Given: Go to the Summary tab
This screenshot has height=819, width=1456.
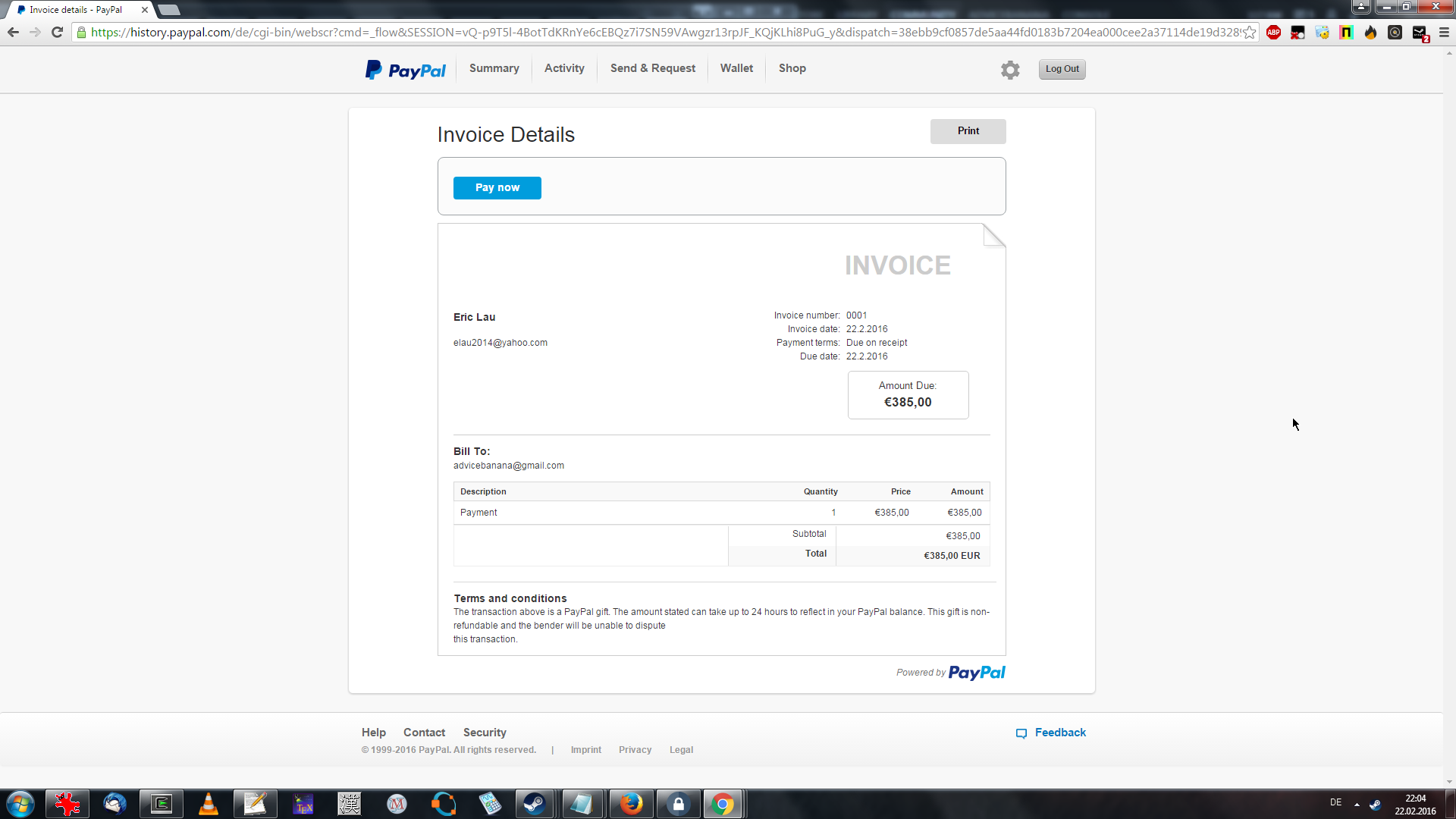Looking at the screenshot, I should tap(494, 68).
